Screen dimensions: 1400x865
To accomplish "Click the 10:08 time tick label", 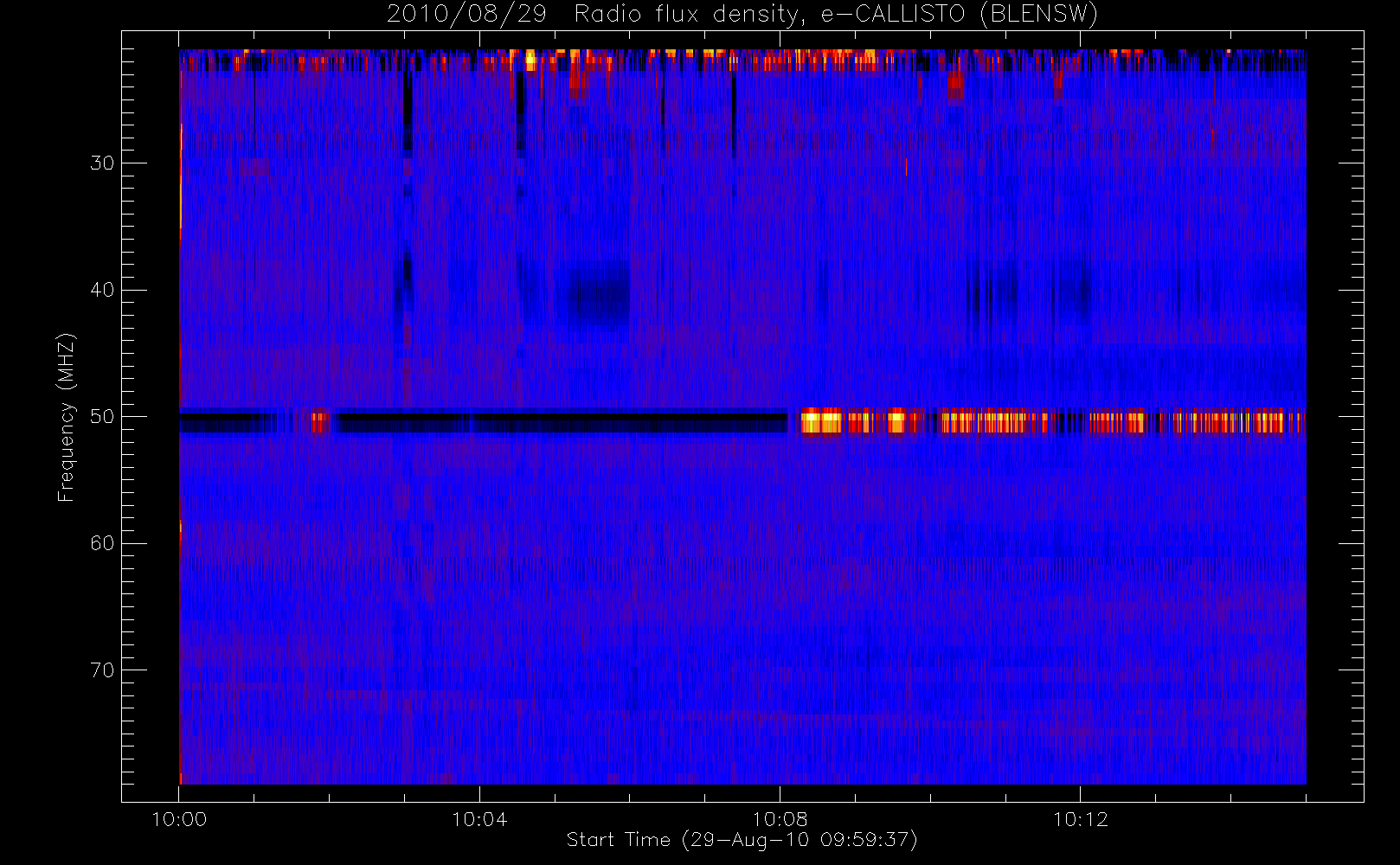I will pos(780,819).
